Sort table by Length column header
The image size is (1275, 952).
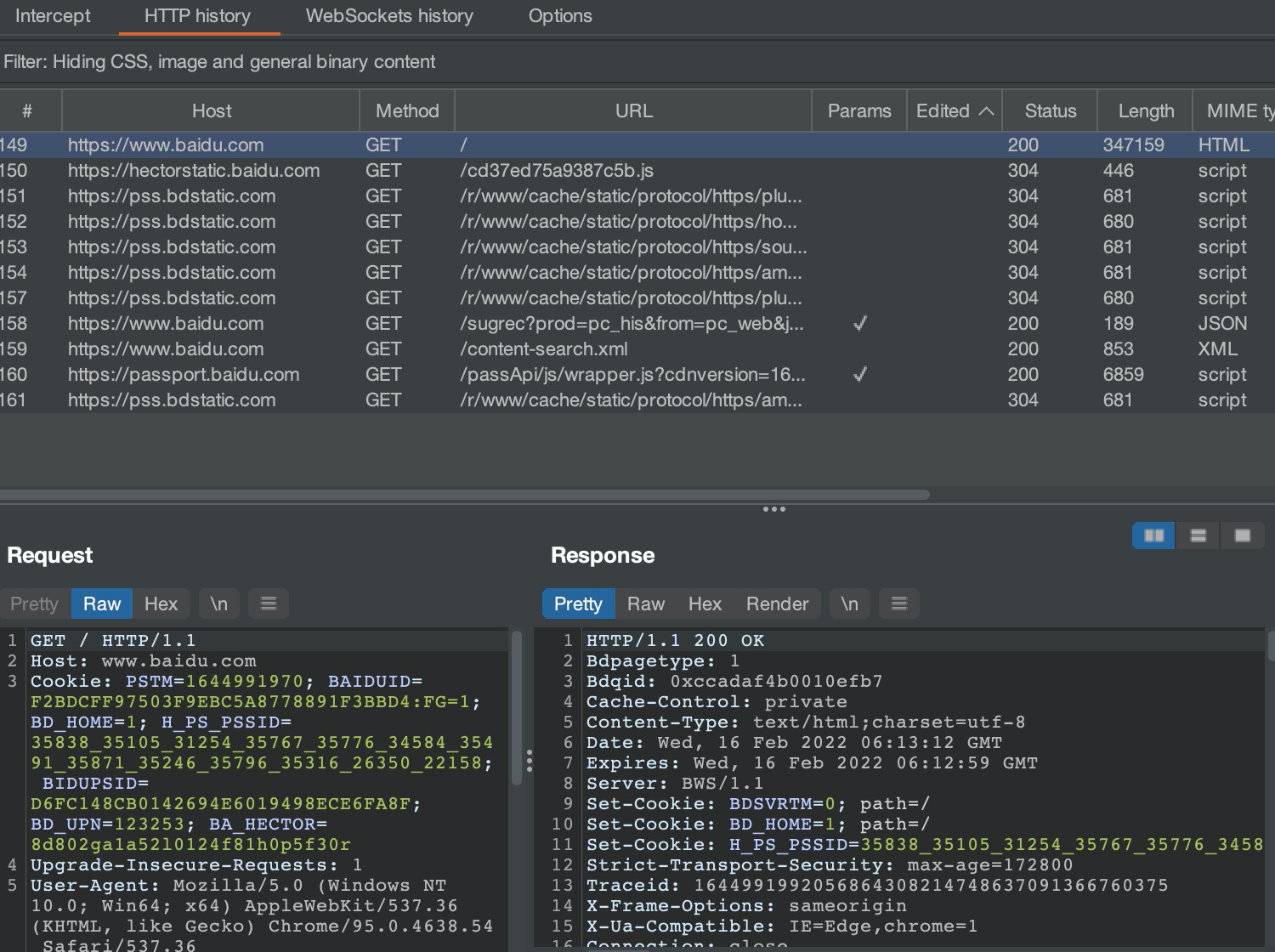click(1145, 111)
